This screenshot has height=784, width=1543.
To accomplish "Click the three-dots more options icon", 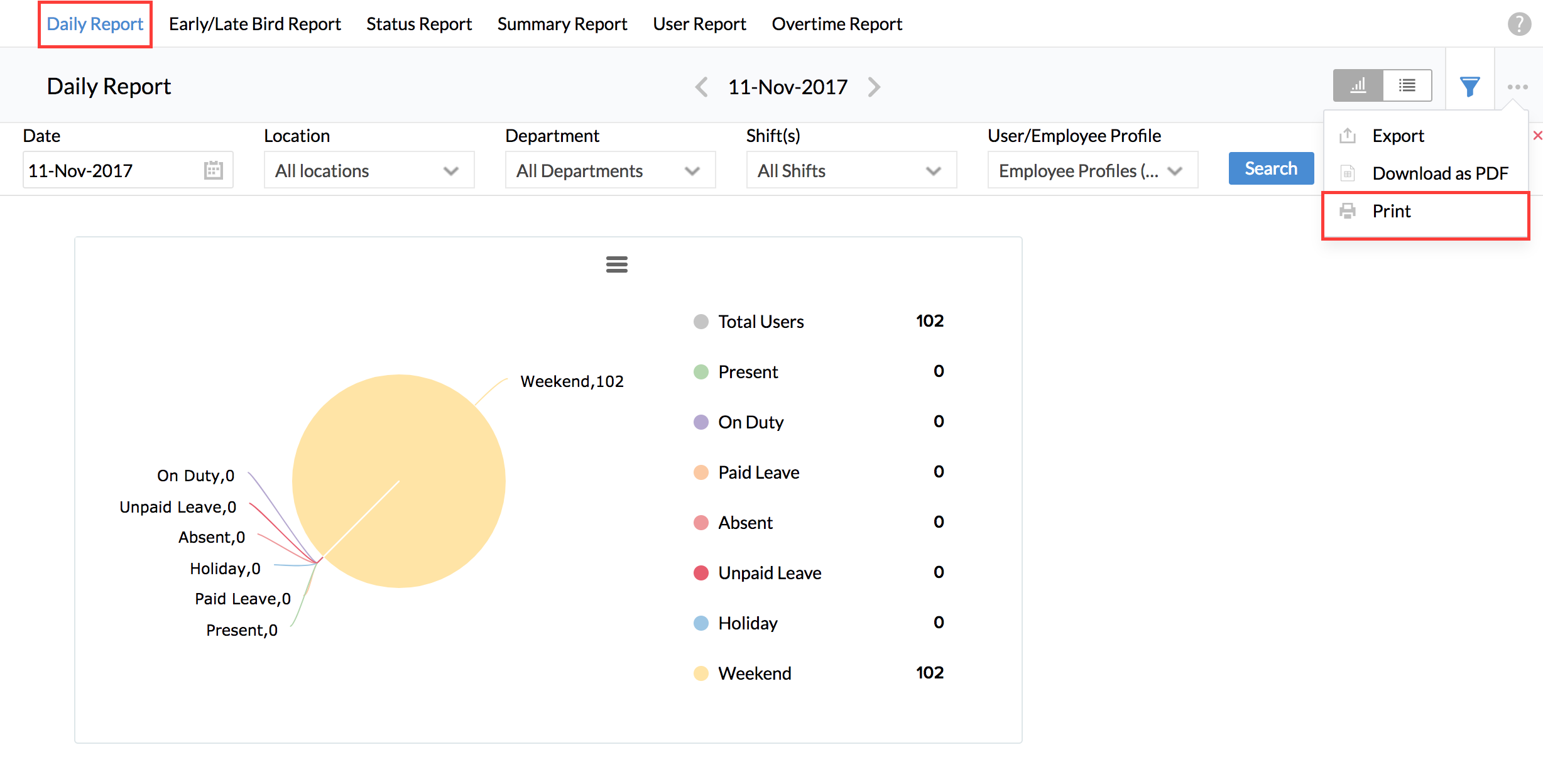I will click(x=1517, y=87).
